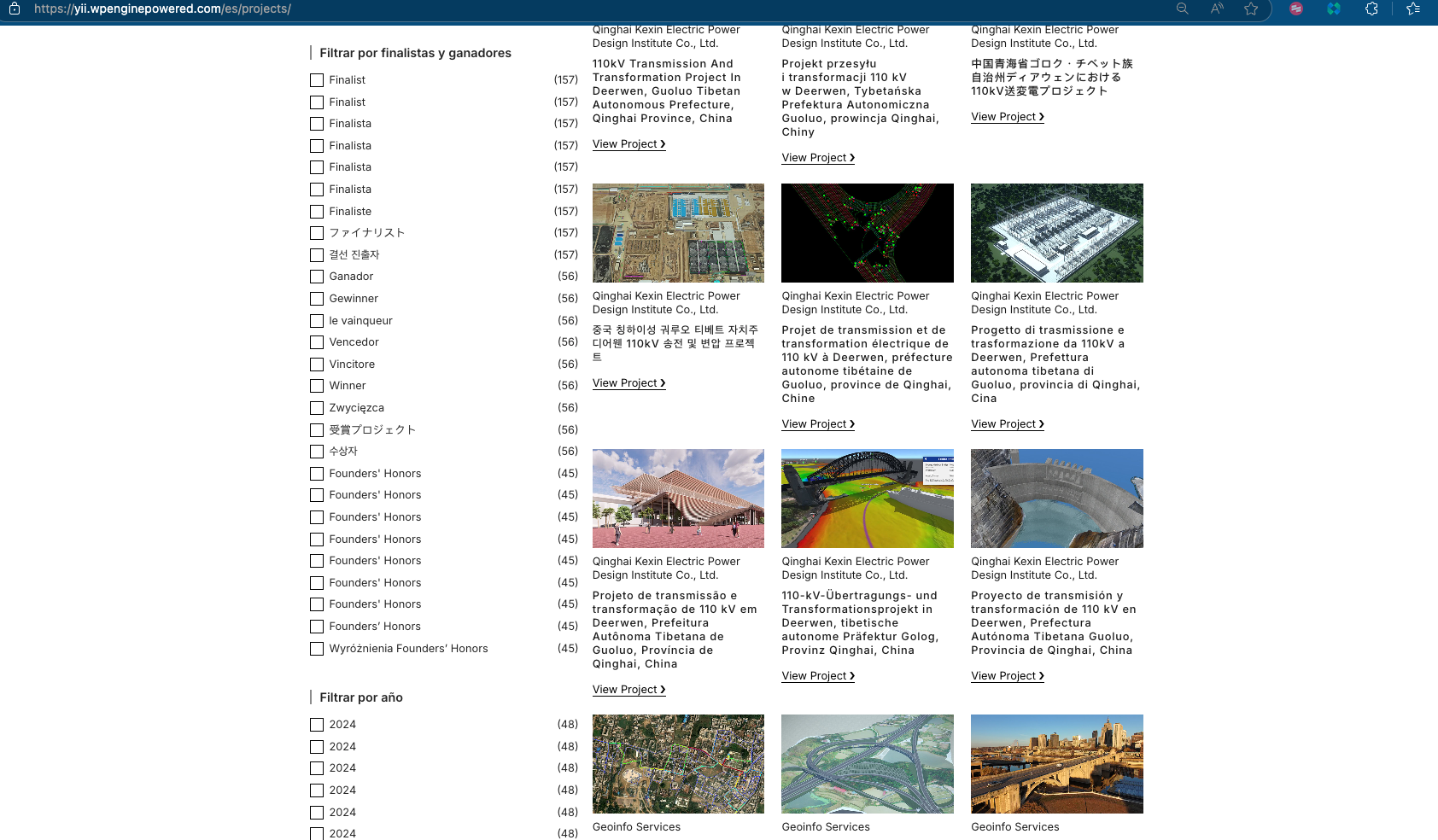Open View Project under the Japanese 110kV entry
The width and height of the screenshot is (1438, 840).
[x=1008, y=117]
